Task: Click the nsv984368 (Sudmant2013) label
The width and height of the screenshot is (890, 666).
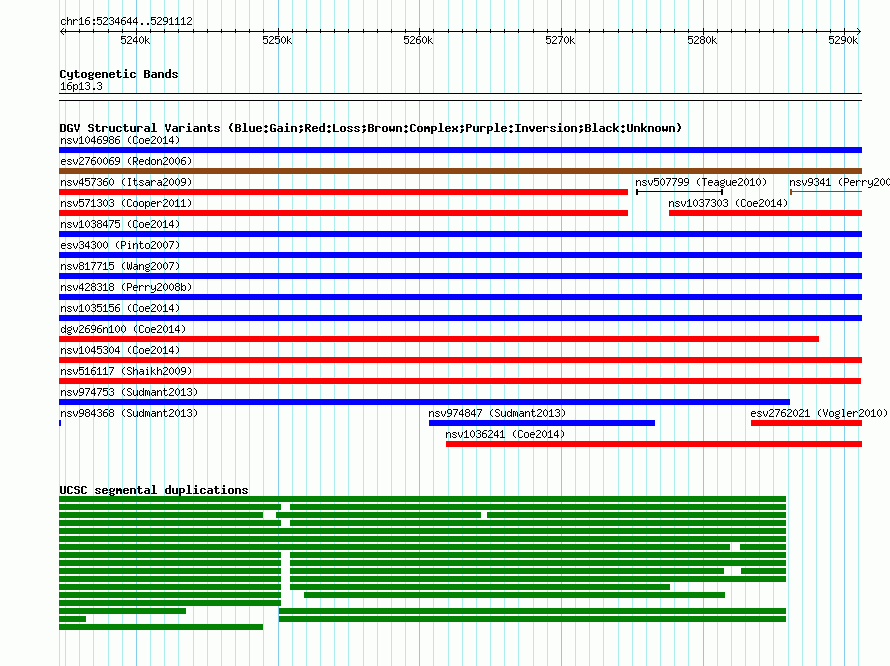Action: click(129, 413)
